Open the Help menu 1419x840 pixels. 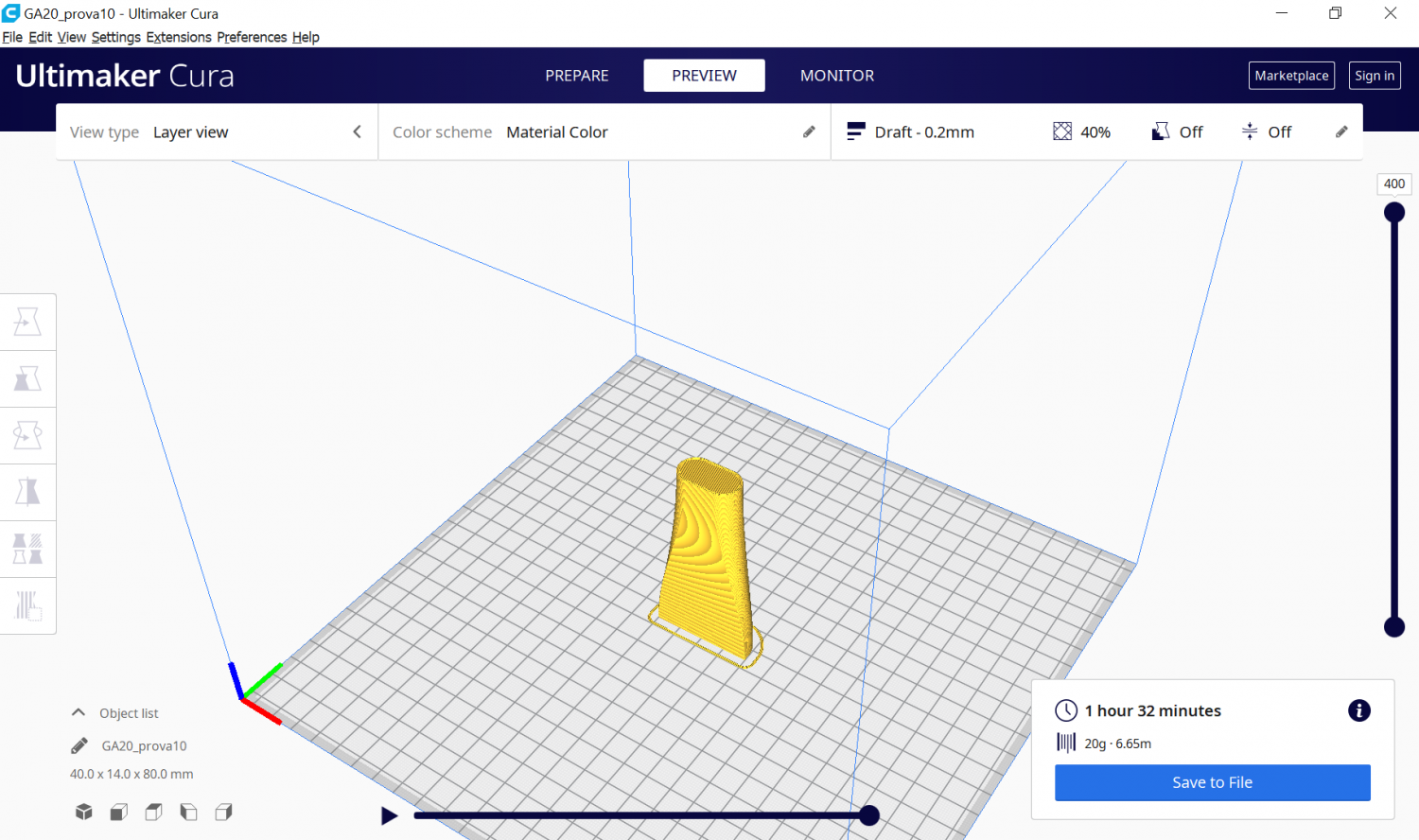(306, 37)
